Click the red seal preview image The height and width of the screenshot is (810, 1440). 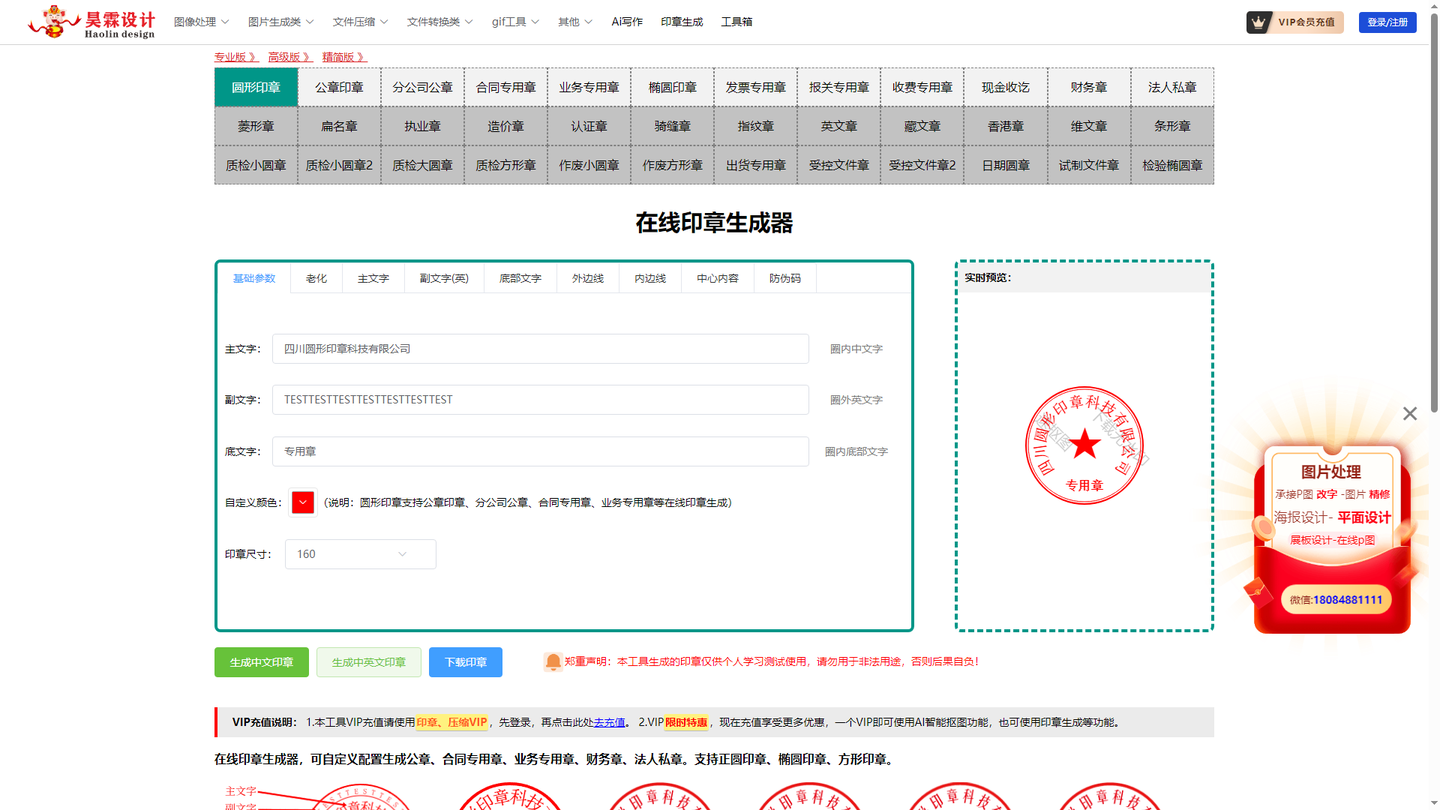point(1085,445)
